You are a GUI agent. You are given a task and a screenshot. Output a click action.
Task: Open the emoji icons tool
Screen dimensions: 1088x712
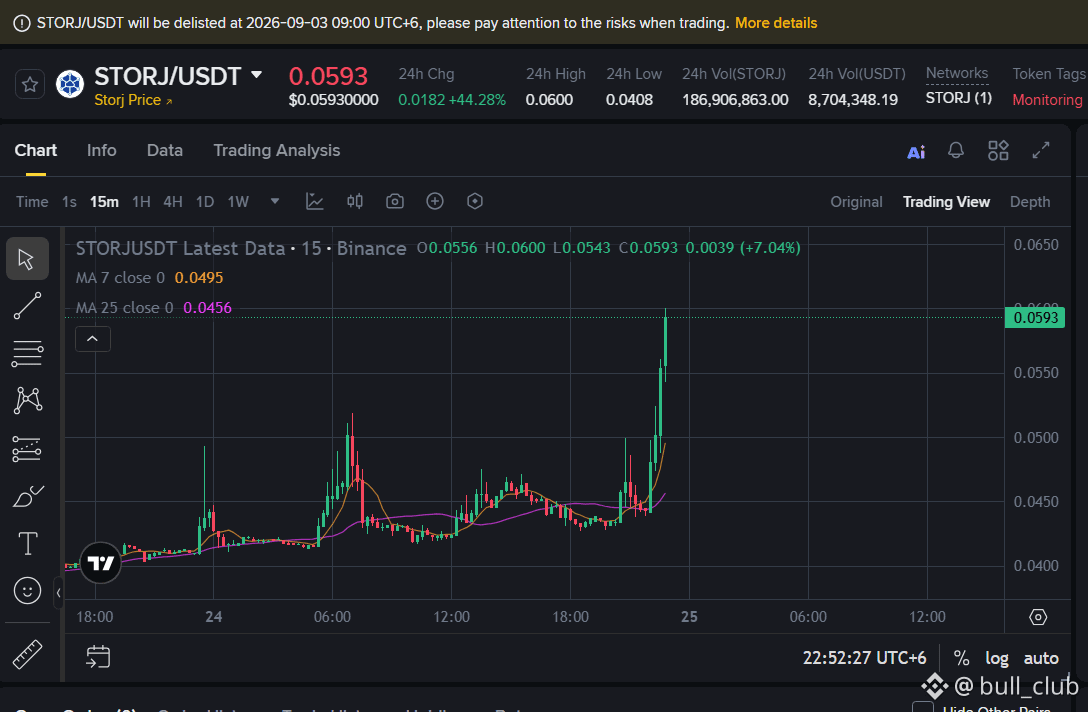pos(27,591)
